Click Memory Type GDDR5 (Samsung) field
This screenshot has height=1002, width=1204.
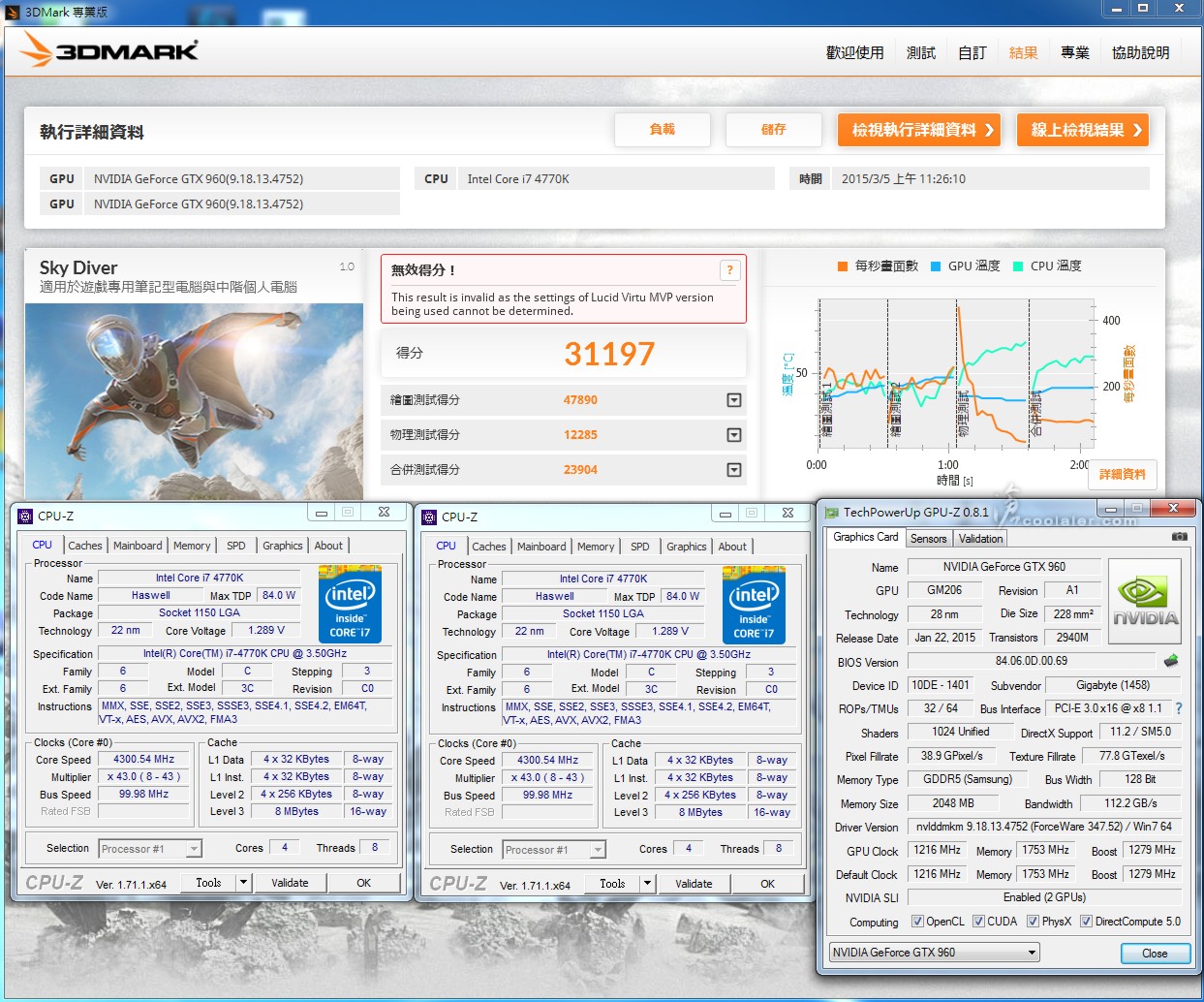967,779
